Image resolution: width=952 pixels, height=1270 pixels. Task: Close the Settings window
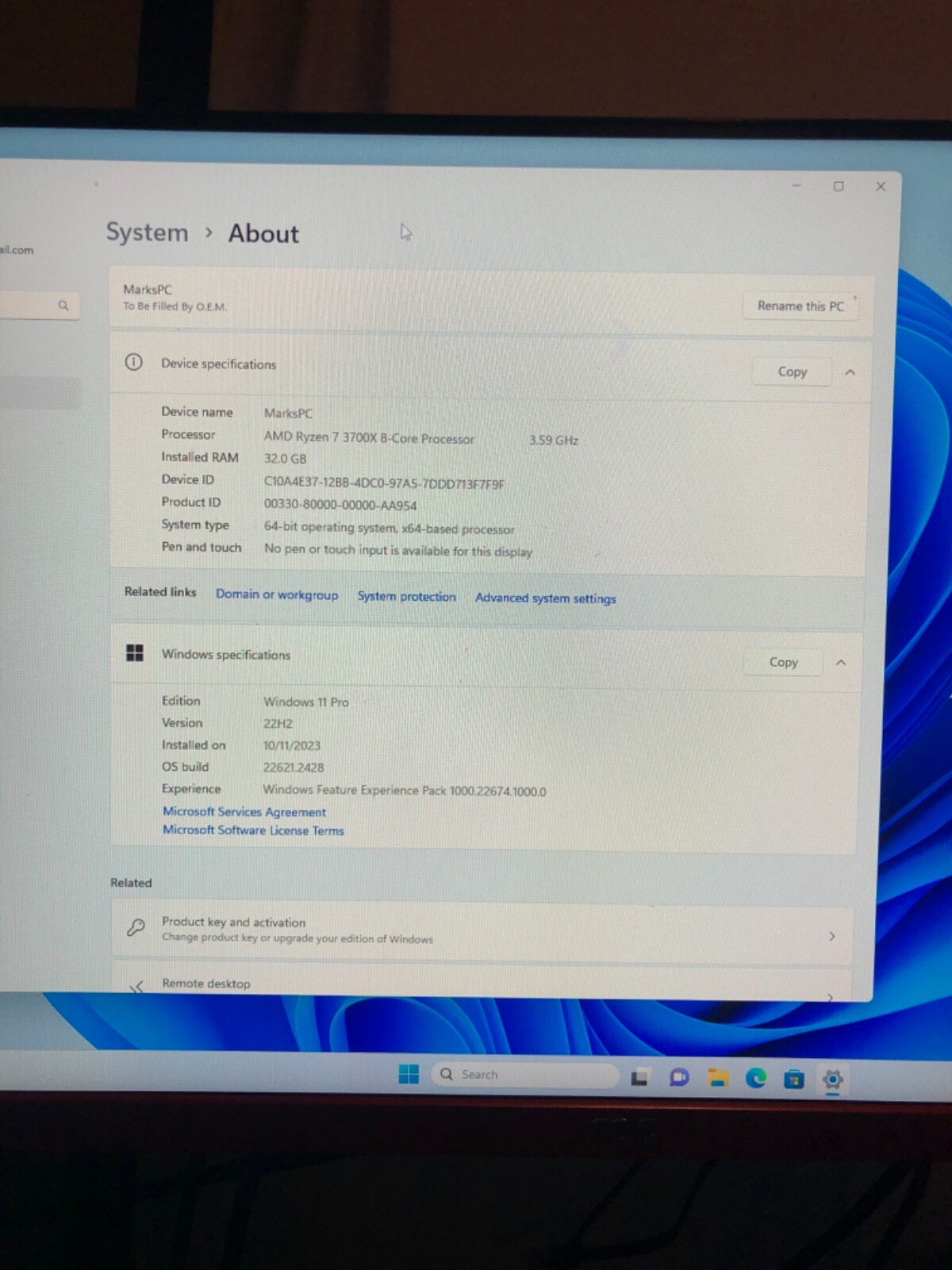(881, 187)
